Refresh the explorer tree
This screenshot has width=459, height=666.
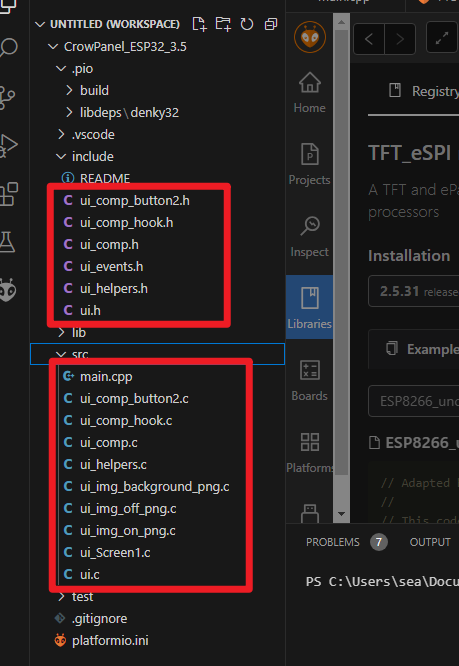coord(247,24)
